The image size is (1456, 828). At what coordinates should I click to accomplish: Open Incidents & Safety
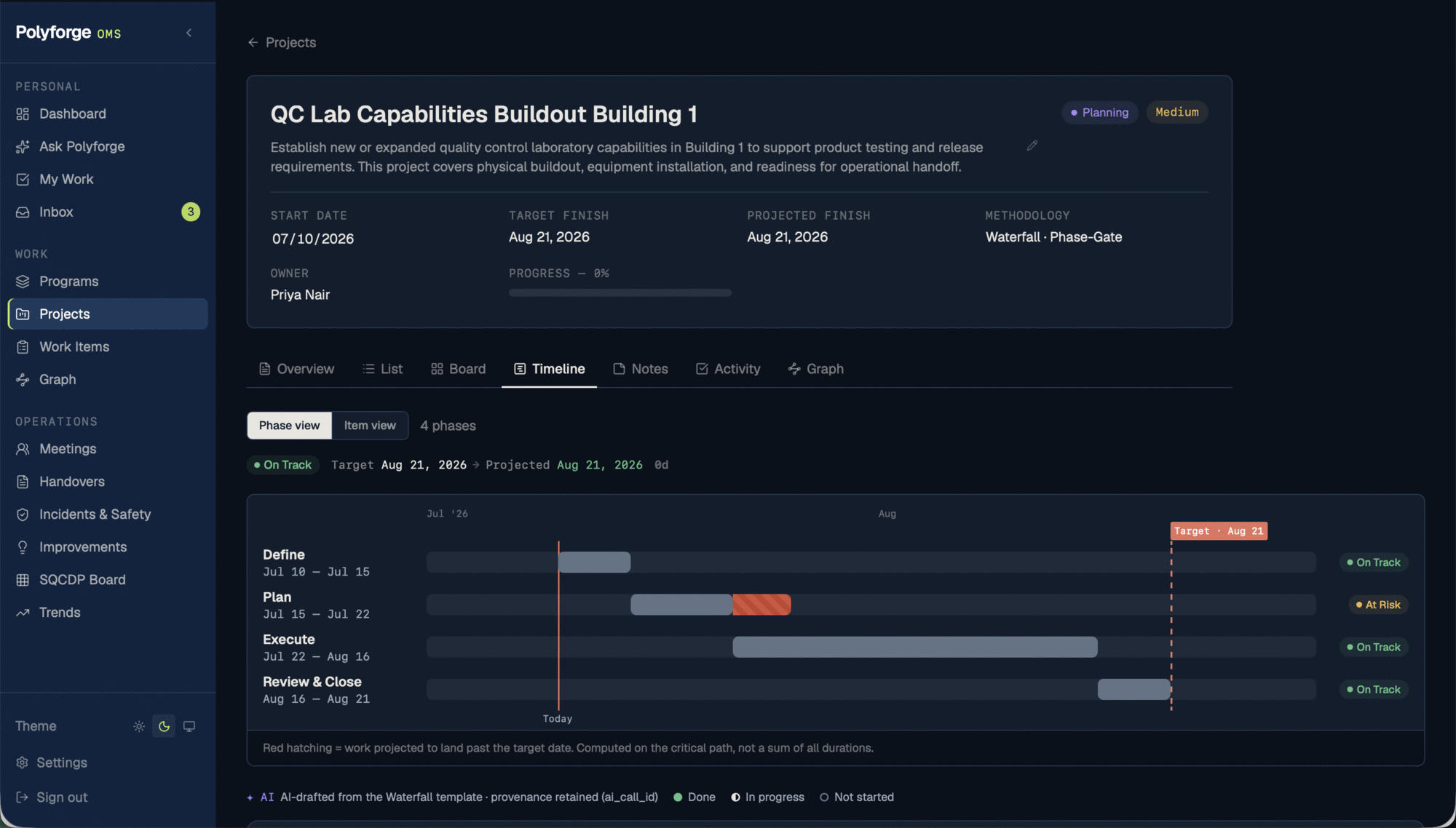[x=108, y=514]
